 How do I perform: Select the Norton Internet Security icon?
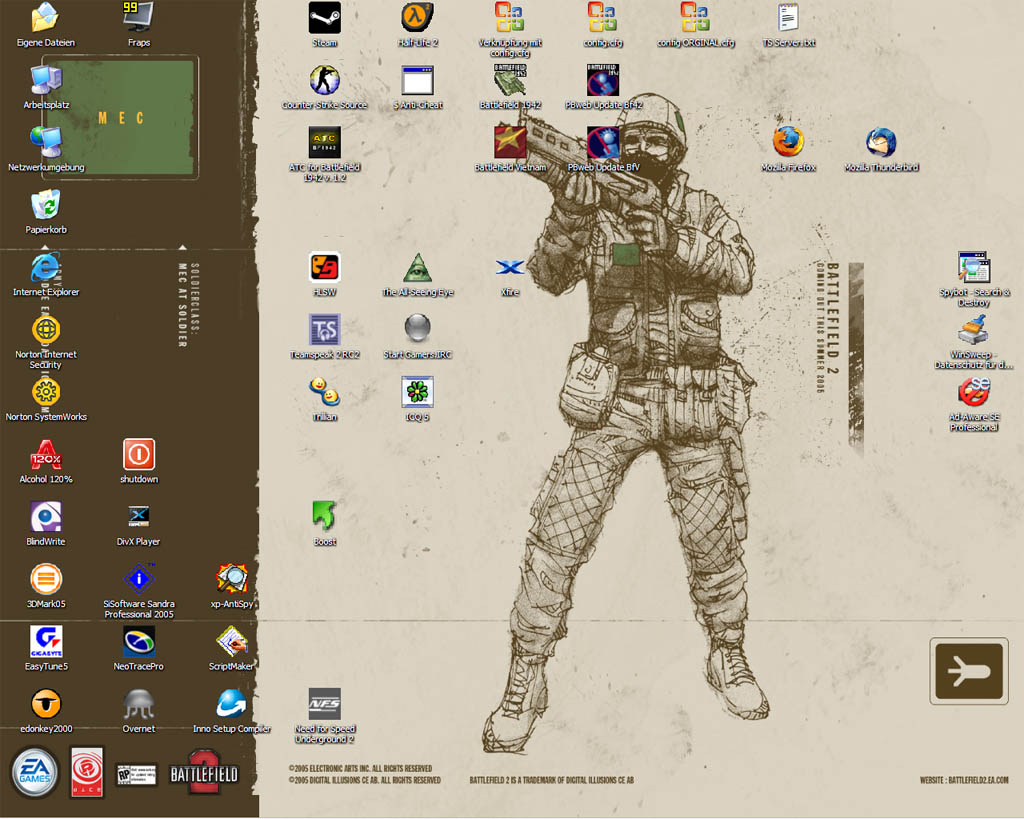pos(46,329)
